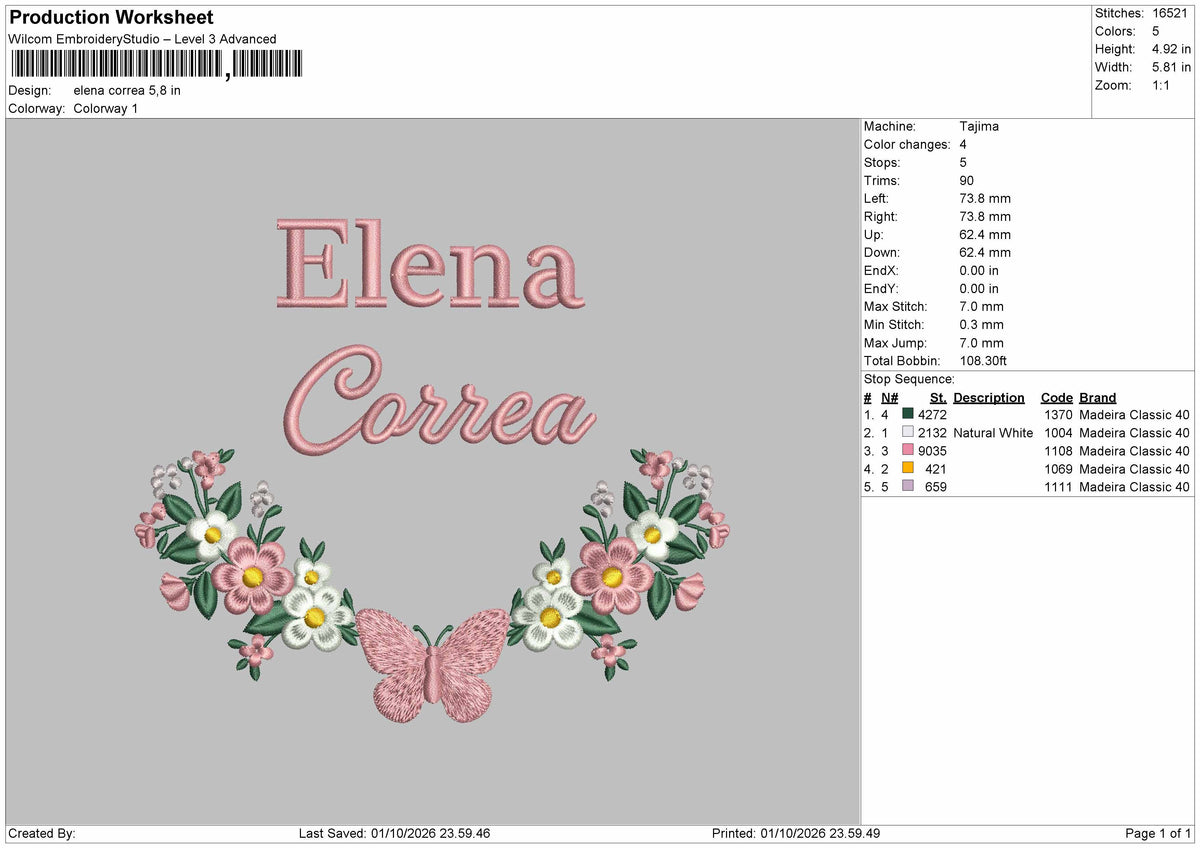
Task: Click the barcode in the worksheet header
Action: [155, 65]
